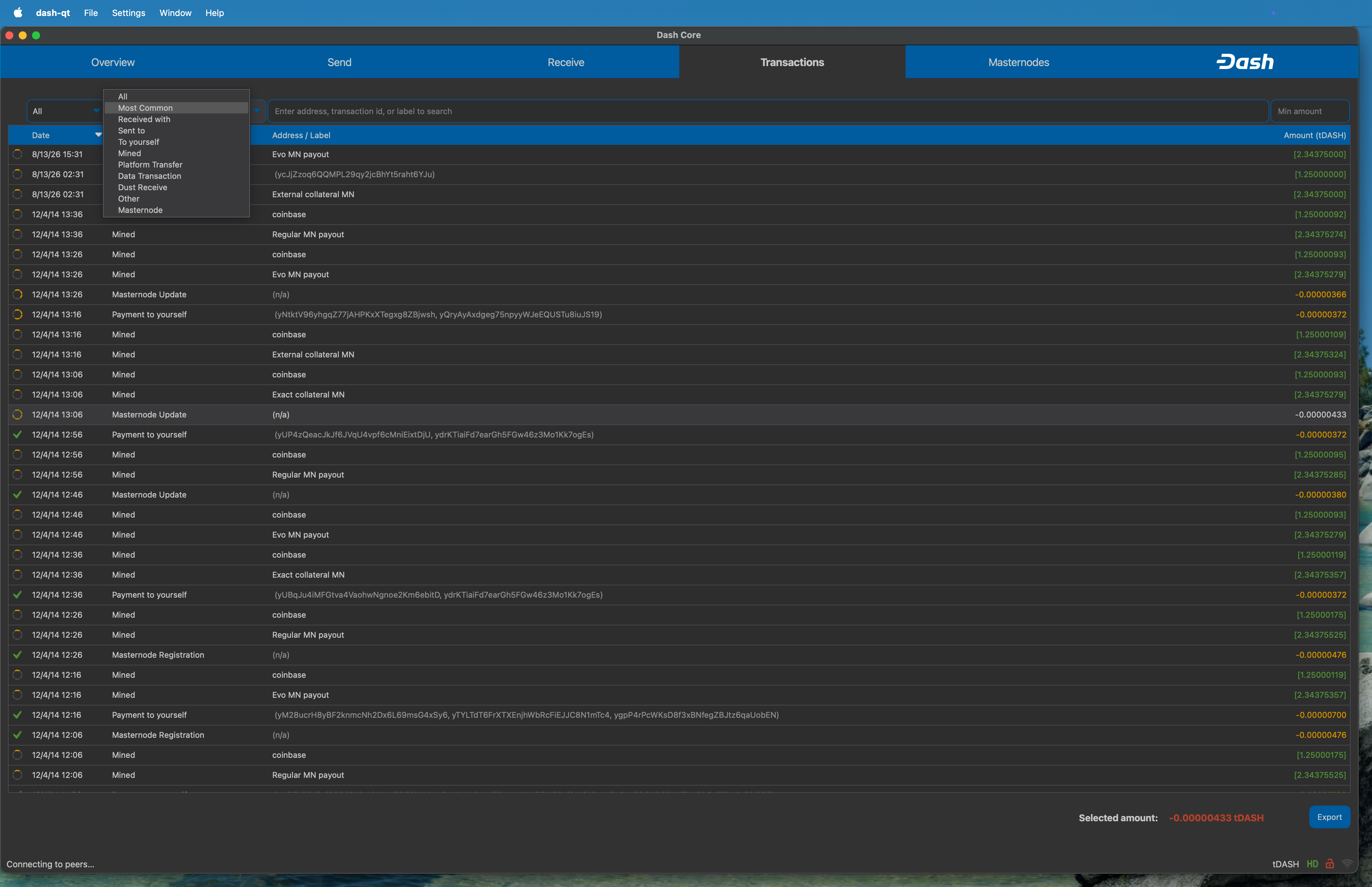This screenshot has width=1372, height=887.
Task: Sort by the Date column header
Action: (41, 135)
